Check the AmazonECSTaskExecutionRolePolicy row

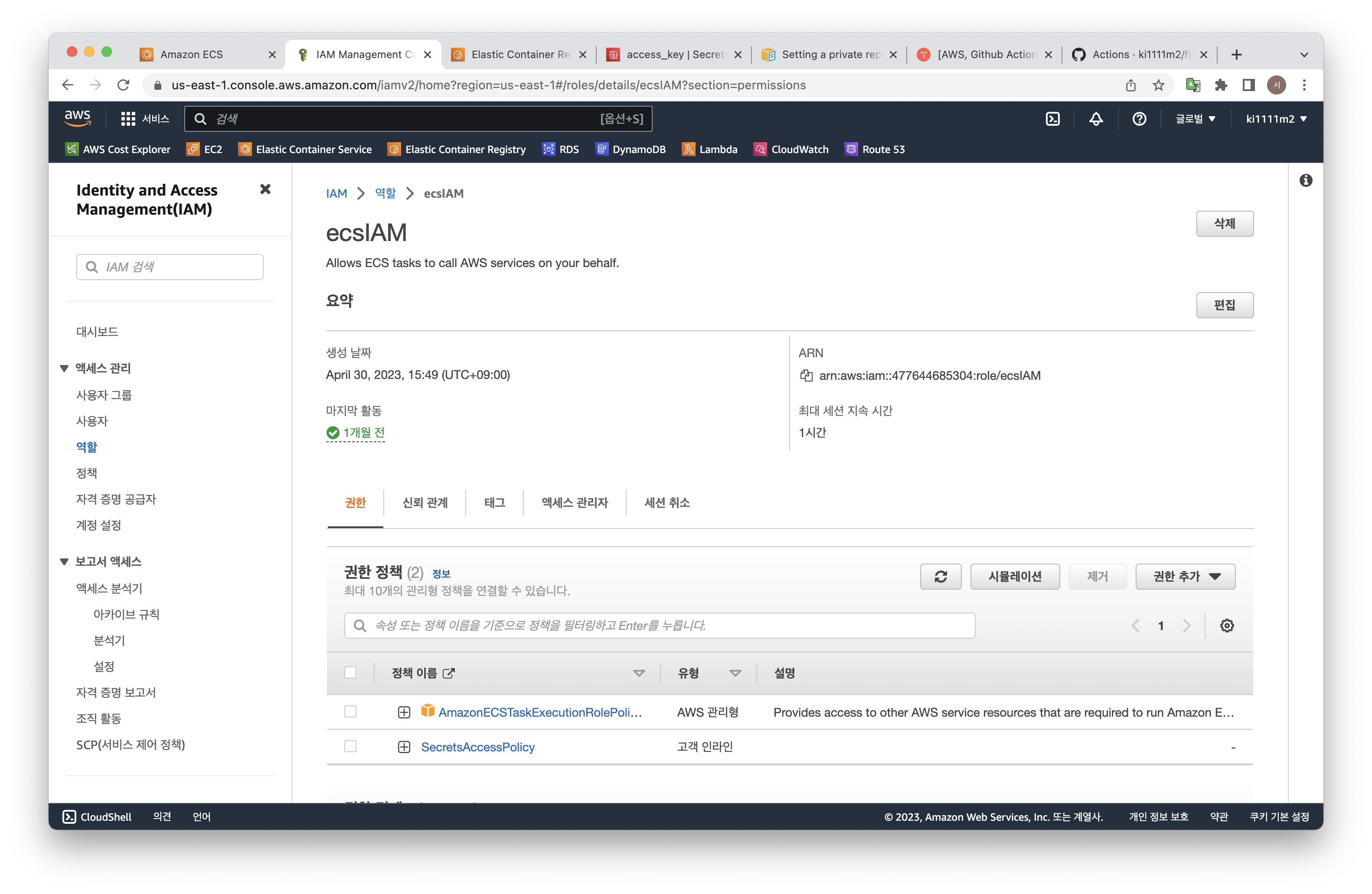click(x=350, y=712)
